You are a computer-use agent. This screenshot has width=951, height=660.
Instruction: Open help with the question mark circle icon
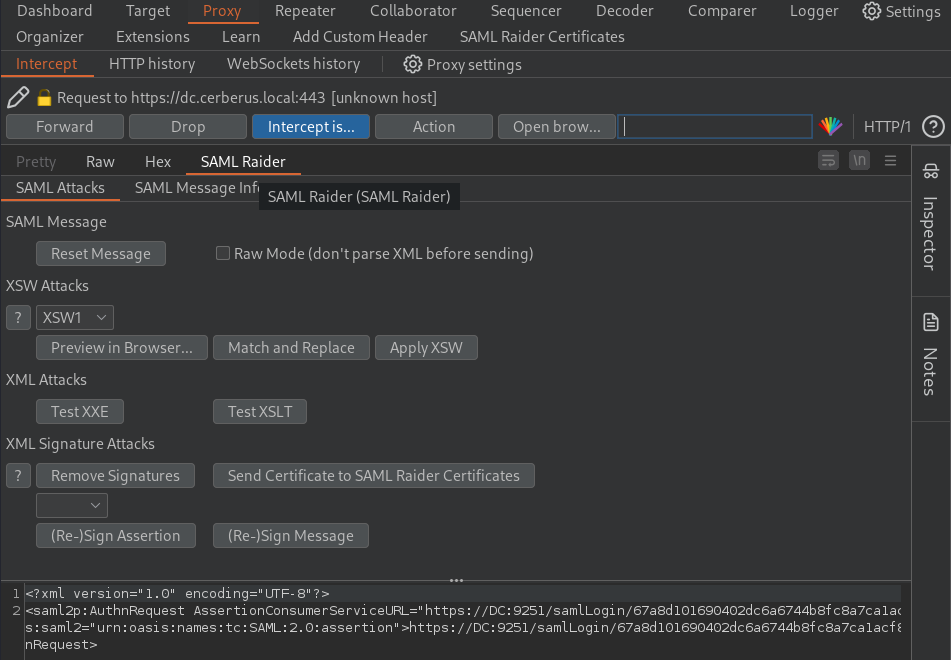coord(933,127)
